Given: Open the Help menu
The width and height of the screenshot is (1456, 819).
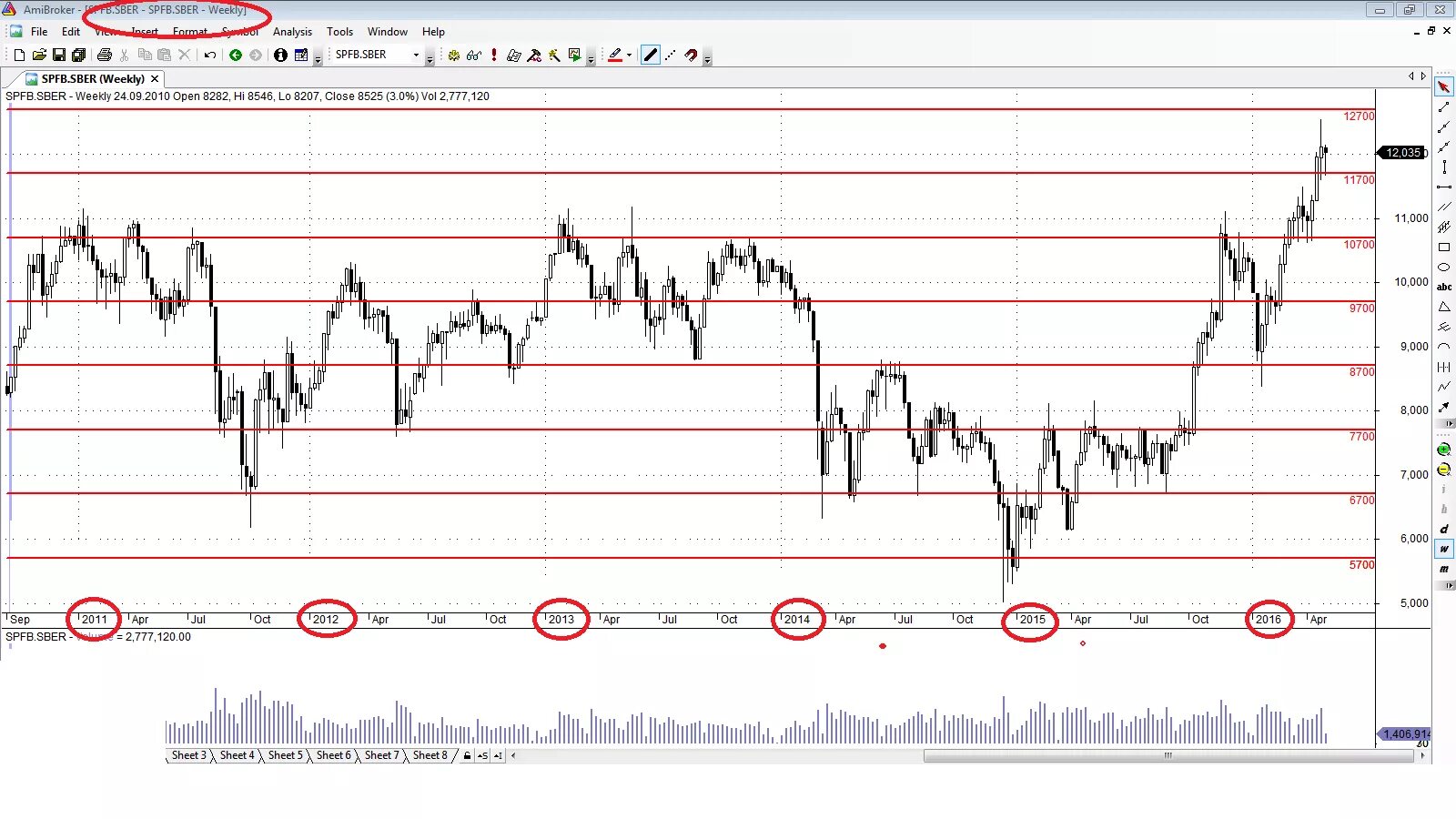Looking at the screenshot, I should coord(433,32).
